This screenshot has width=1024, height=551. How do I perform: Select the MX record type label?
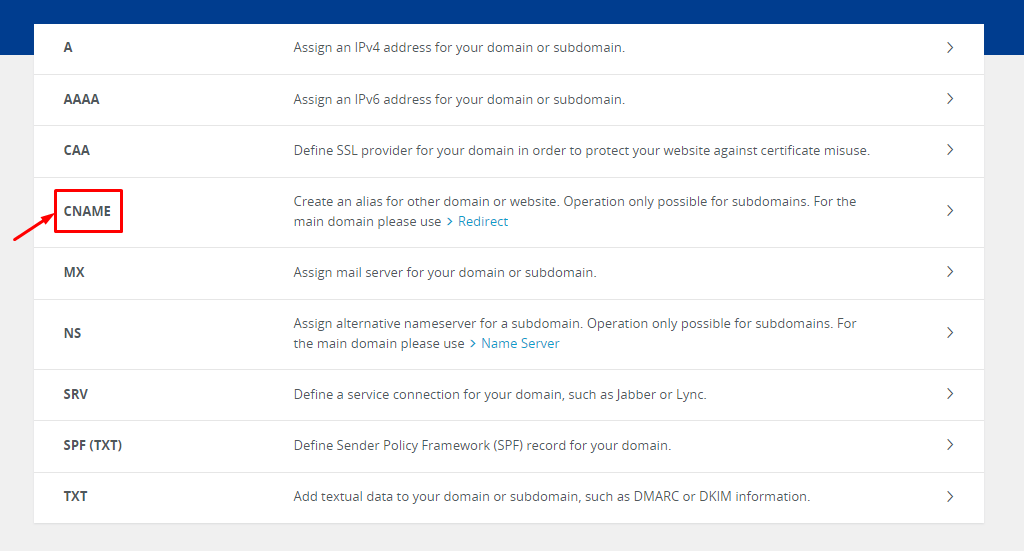[74, 273]
